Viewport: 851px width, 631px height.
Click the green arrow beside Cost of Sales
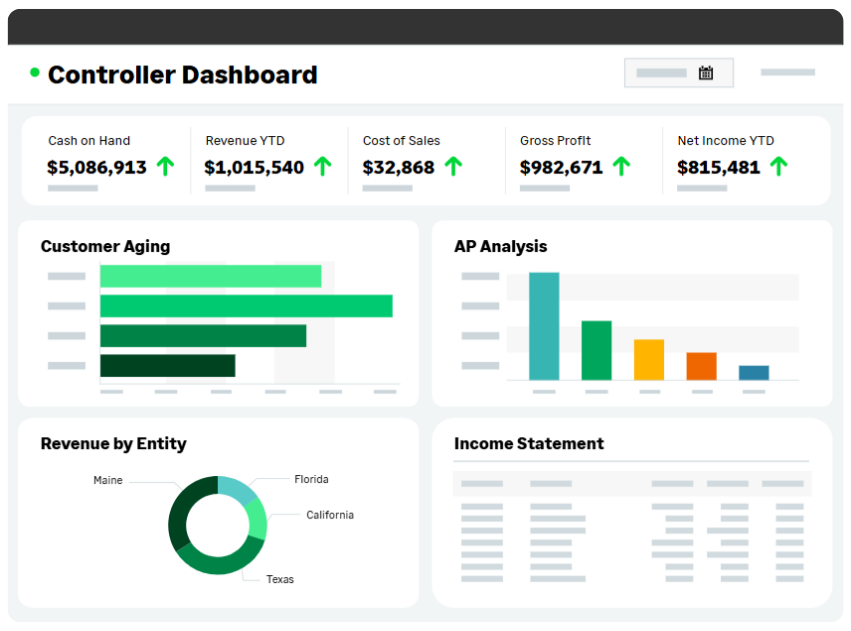(453, 167)
